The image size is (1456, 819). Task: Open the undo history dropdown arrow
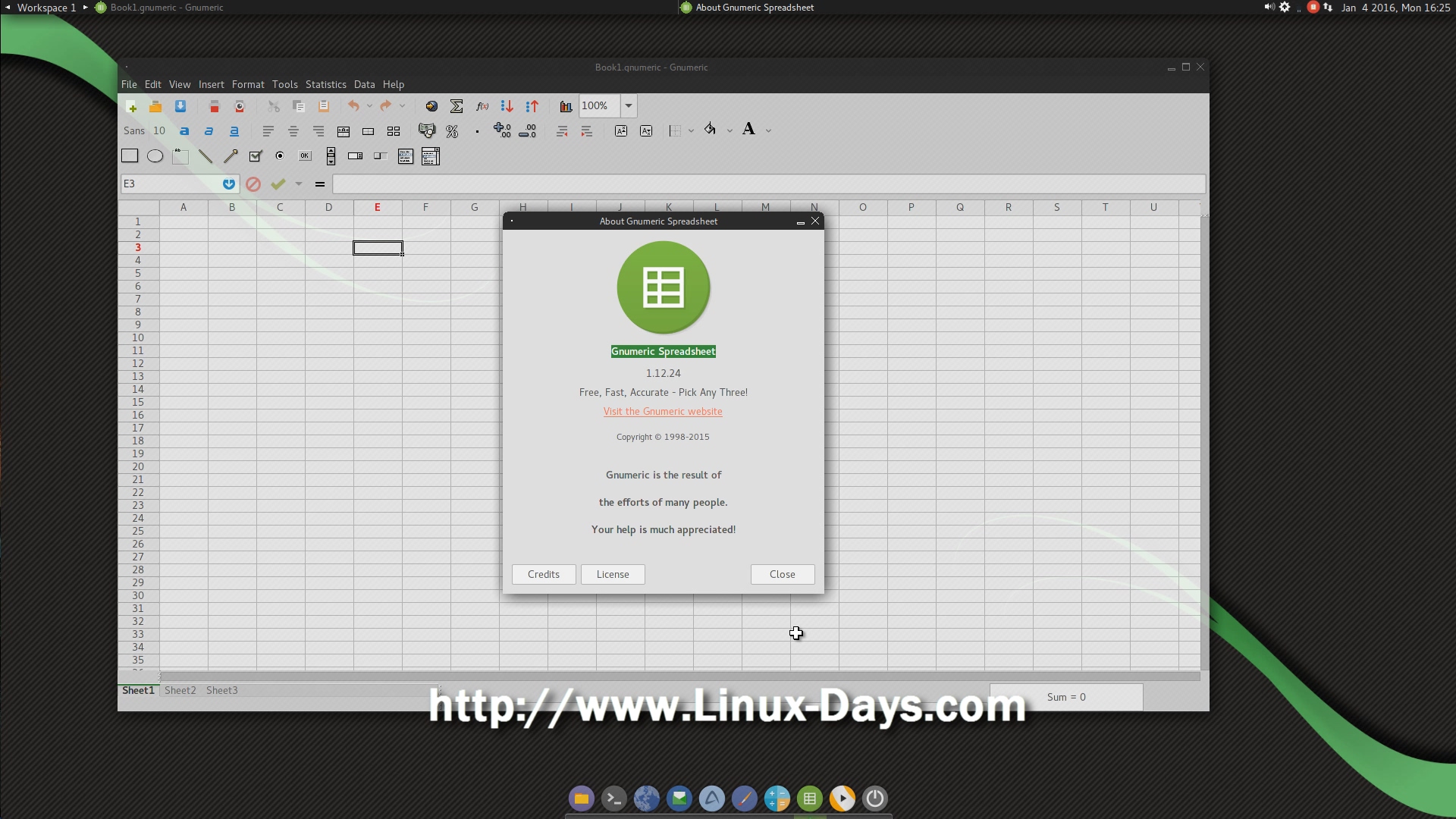point(369,106)
